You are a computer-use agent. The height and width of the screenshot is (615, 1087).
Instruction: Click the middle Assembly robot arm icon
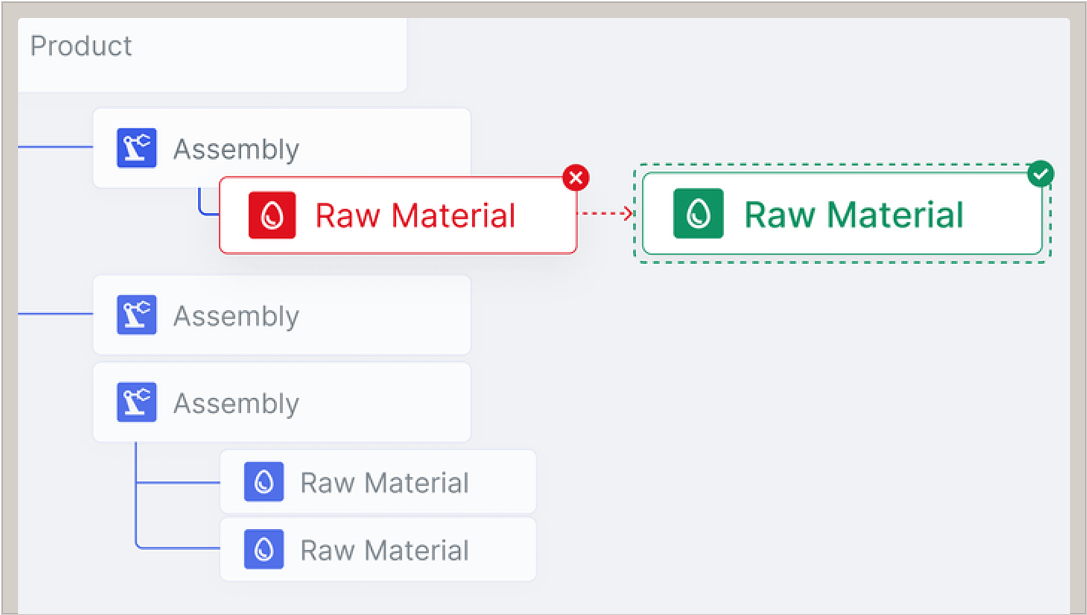pos(136,316)
